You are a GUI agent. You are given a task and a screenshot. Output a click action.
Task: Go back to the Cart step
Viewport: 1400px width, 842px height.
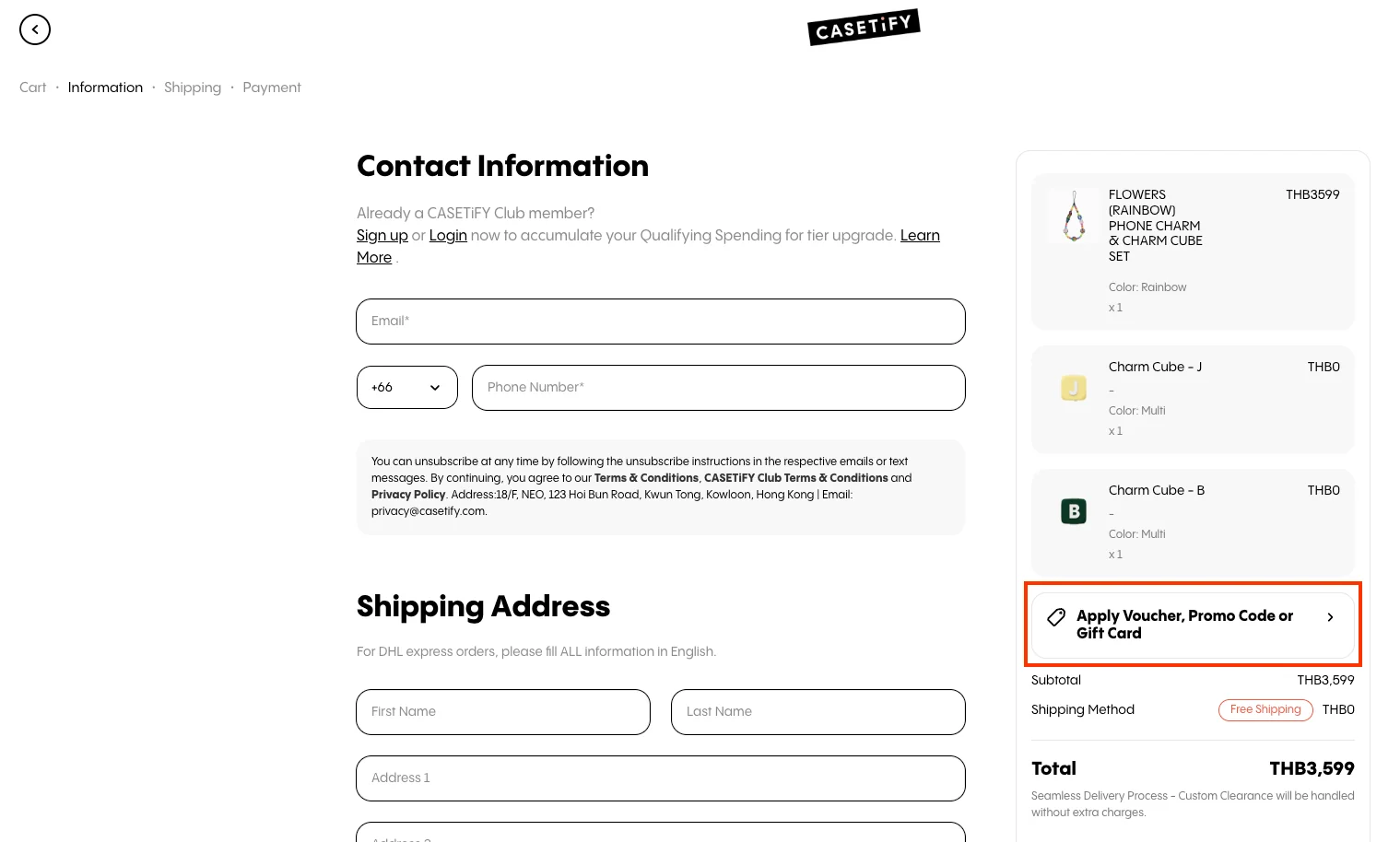(32, 88)
